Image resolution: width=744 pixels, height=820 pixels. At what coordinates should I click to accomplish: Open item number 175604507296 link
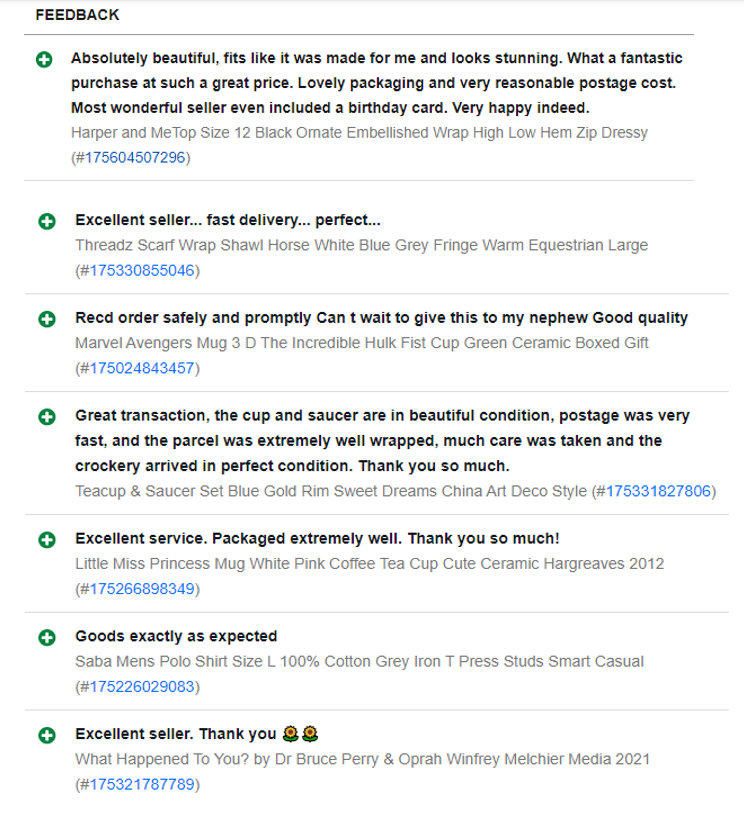pos(135,157)
